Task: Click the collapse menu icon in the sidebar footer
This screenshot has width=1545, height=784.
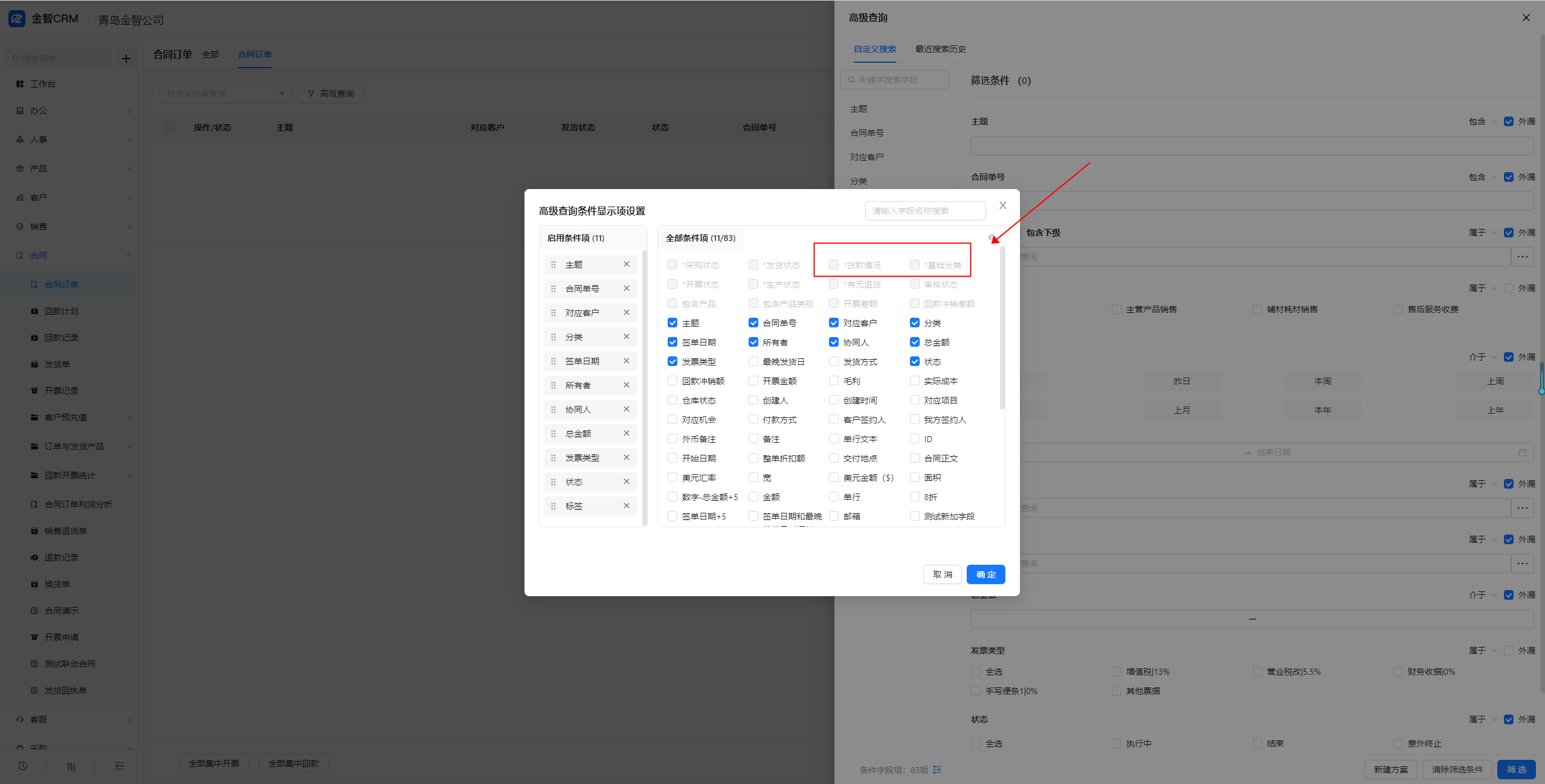Action: (120, 766)
